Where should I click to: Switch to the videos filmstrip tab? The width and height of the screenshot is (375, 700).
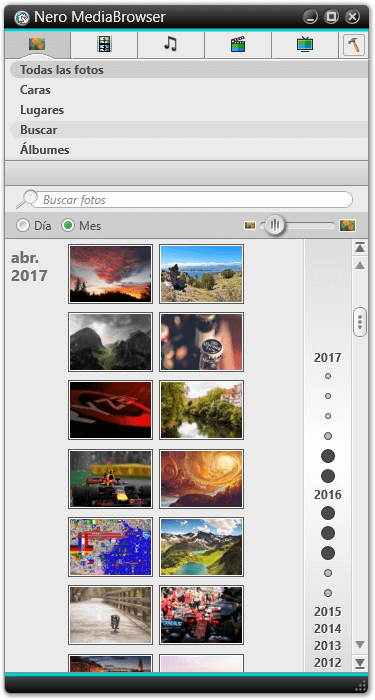point(104,44)
